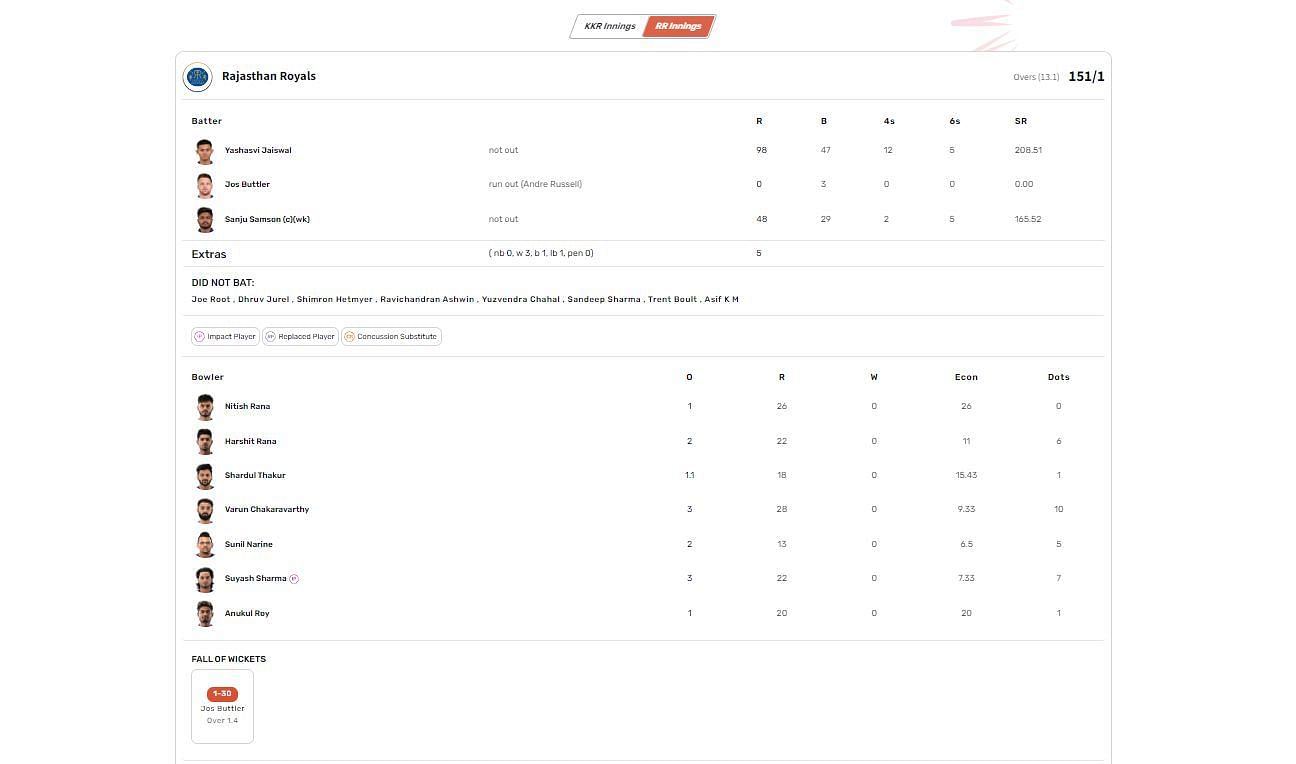Screen dimensions: 1296x764
Task: Click Over 1.4 text in wicket card
Action: pyautogui.click(x=222, y=720)
